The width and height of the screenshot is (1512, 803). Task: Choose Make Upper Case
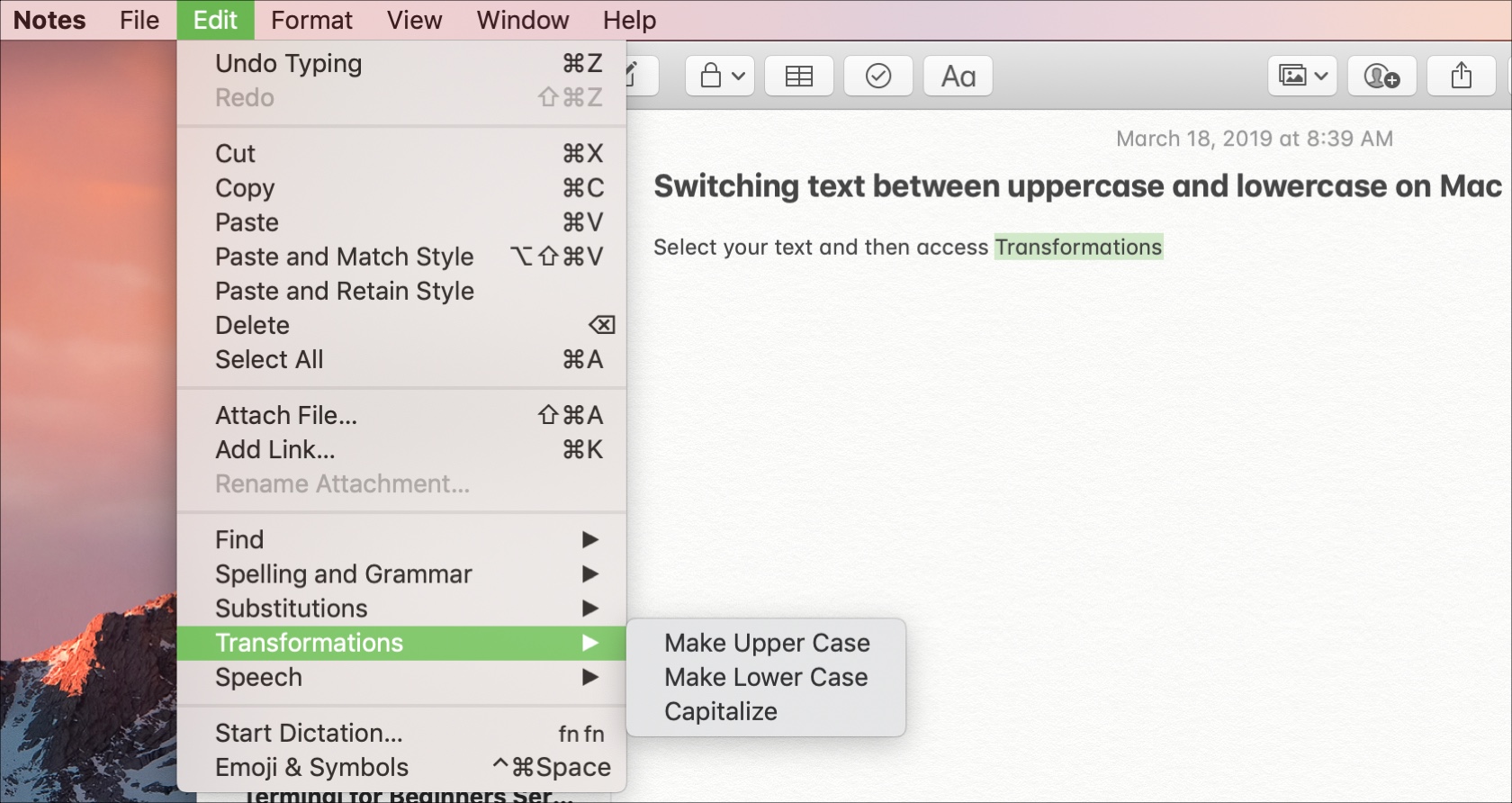(767, 643)
